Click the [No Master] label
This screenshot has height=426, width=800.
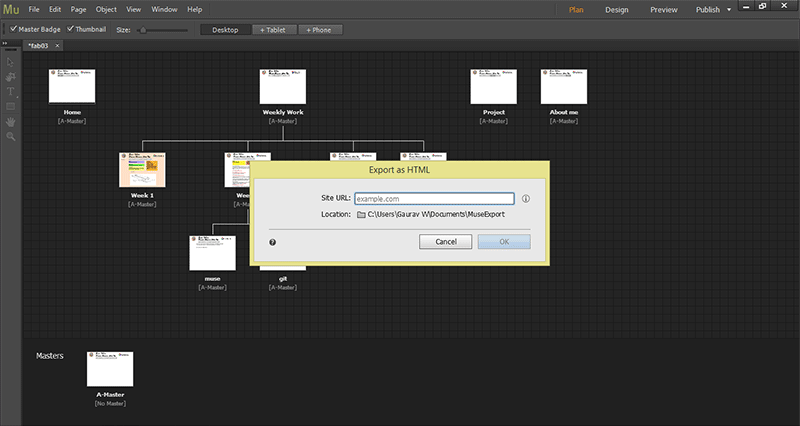(110, 404)
